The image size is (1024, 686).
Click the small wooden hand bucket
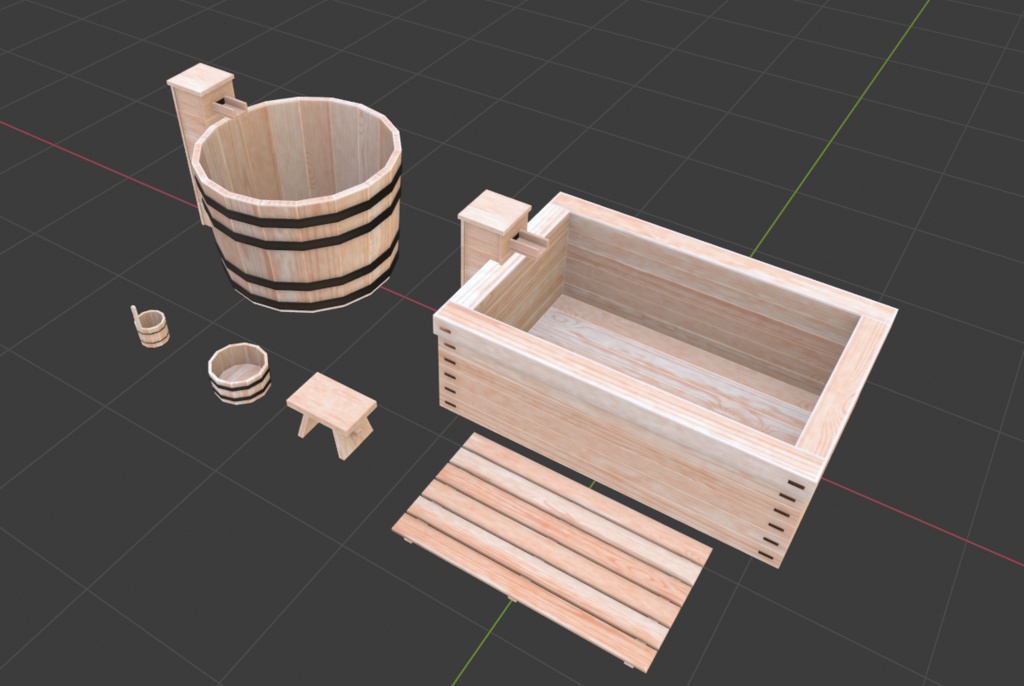point(237,375)
